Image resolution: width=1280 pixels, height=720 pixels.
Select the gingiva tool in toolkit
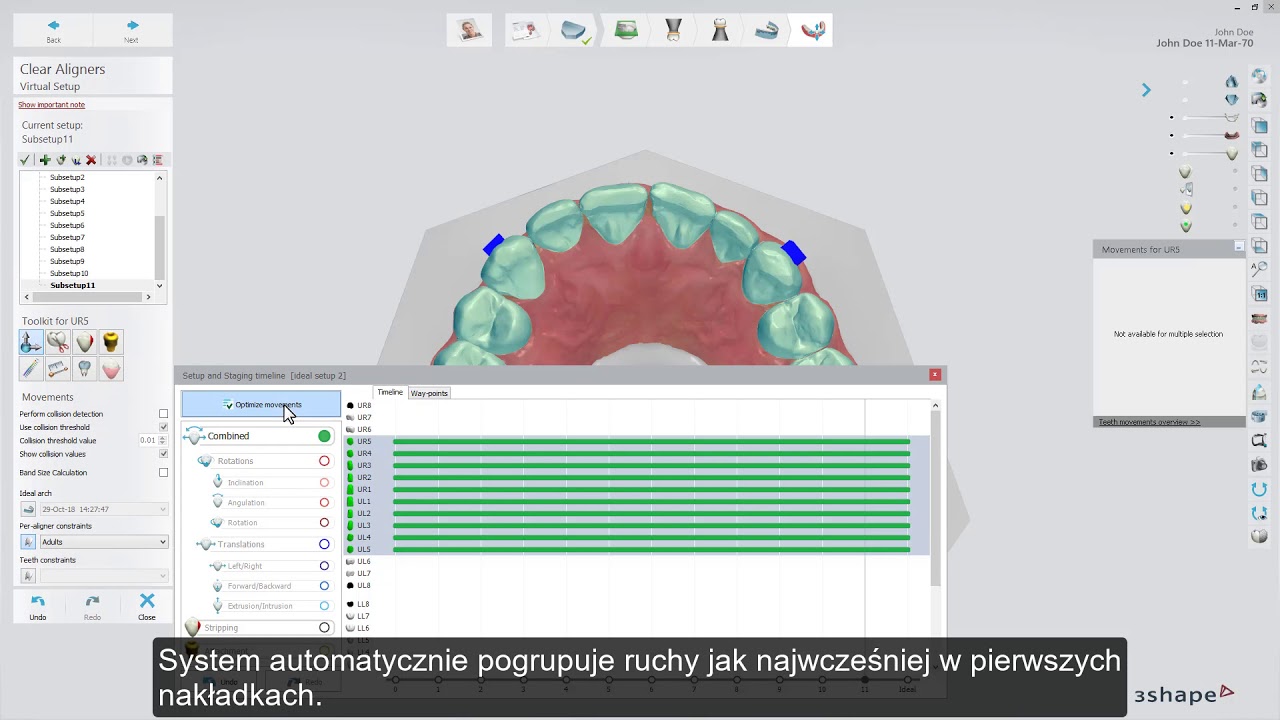coord(111,369)
